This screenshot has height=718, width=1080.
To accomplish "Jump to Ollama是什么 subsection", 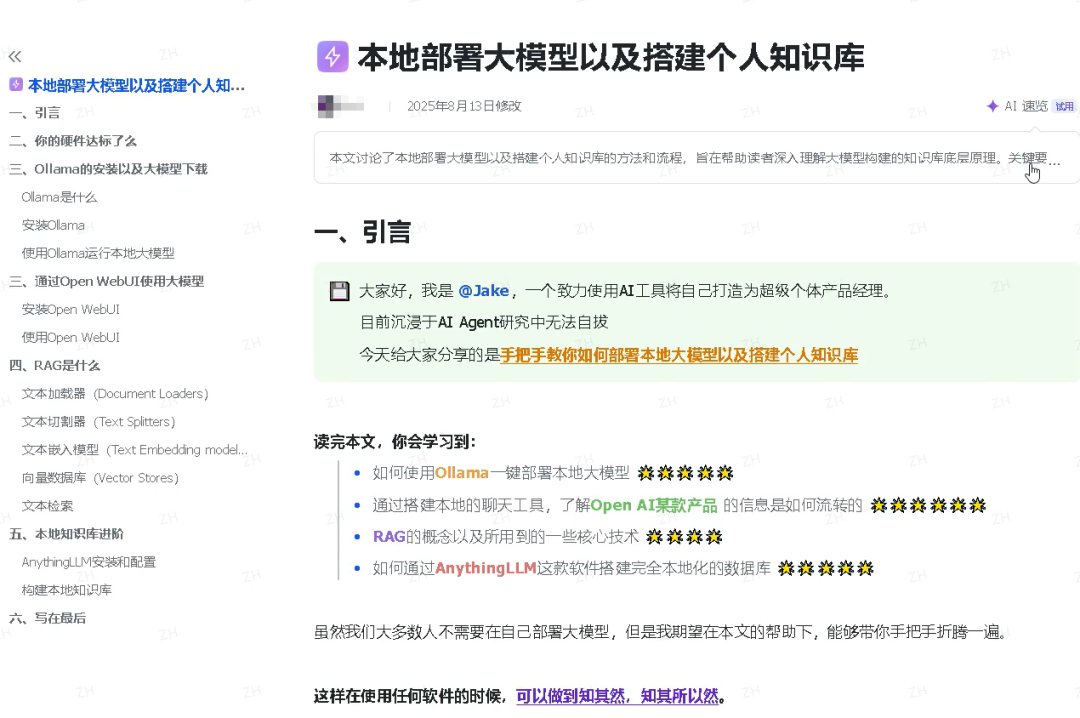I will 59,198.
